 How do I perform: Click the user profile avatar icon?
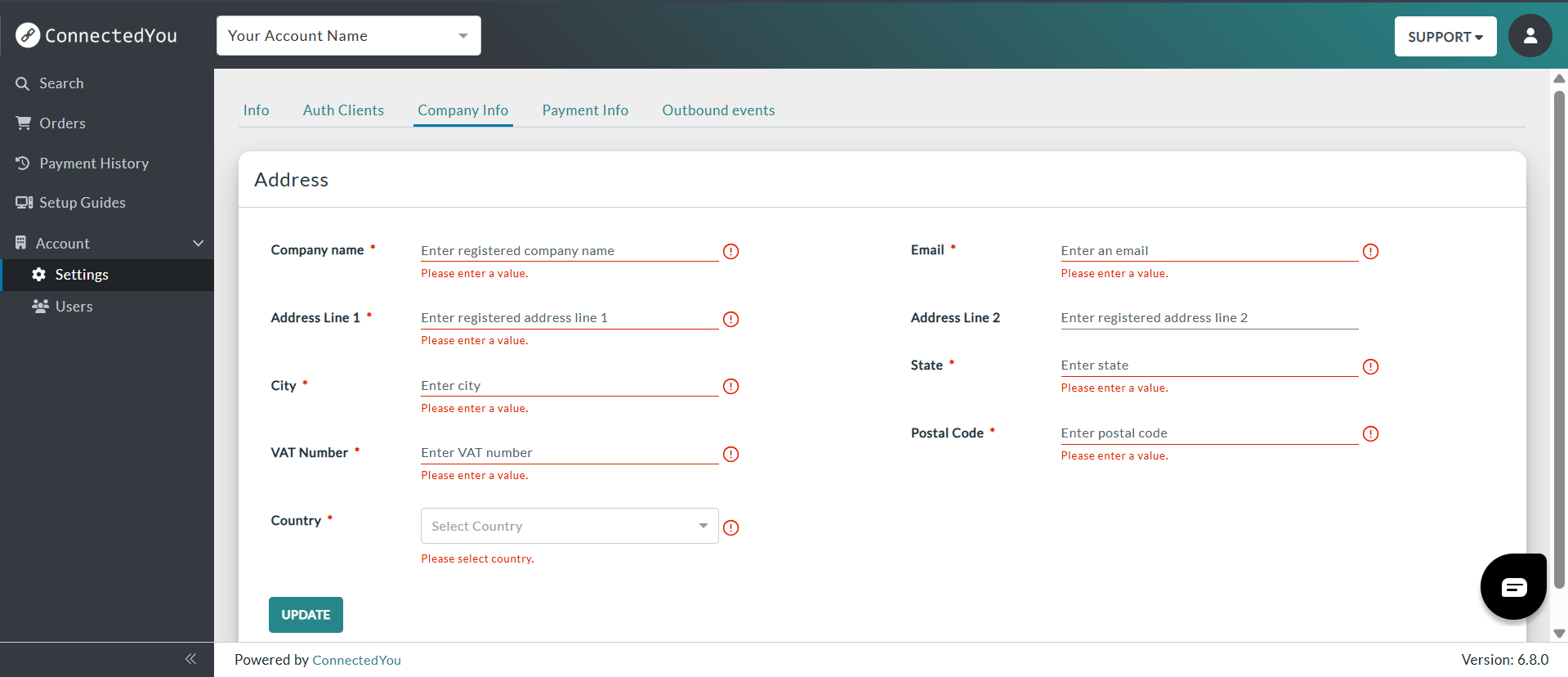click(x=1530, y=36)
